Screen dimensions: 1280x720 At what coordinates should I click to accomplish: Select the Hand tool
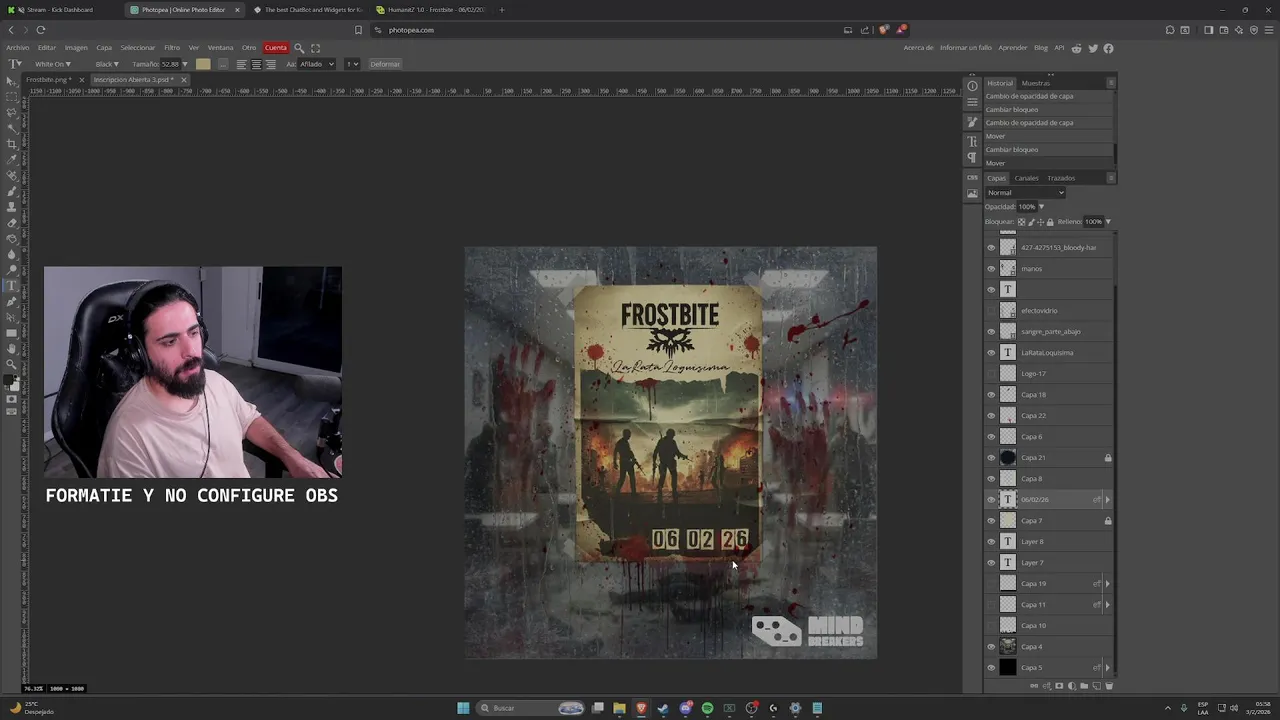click(11, 348)
